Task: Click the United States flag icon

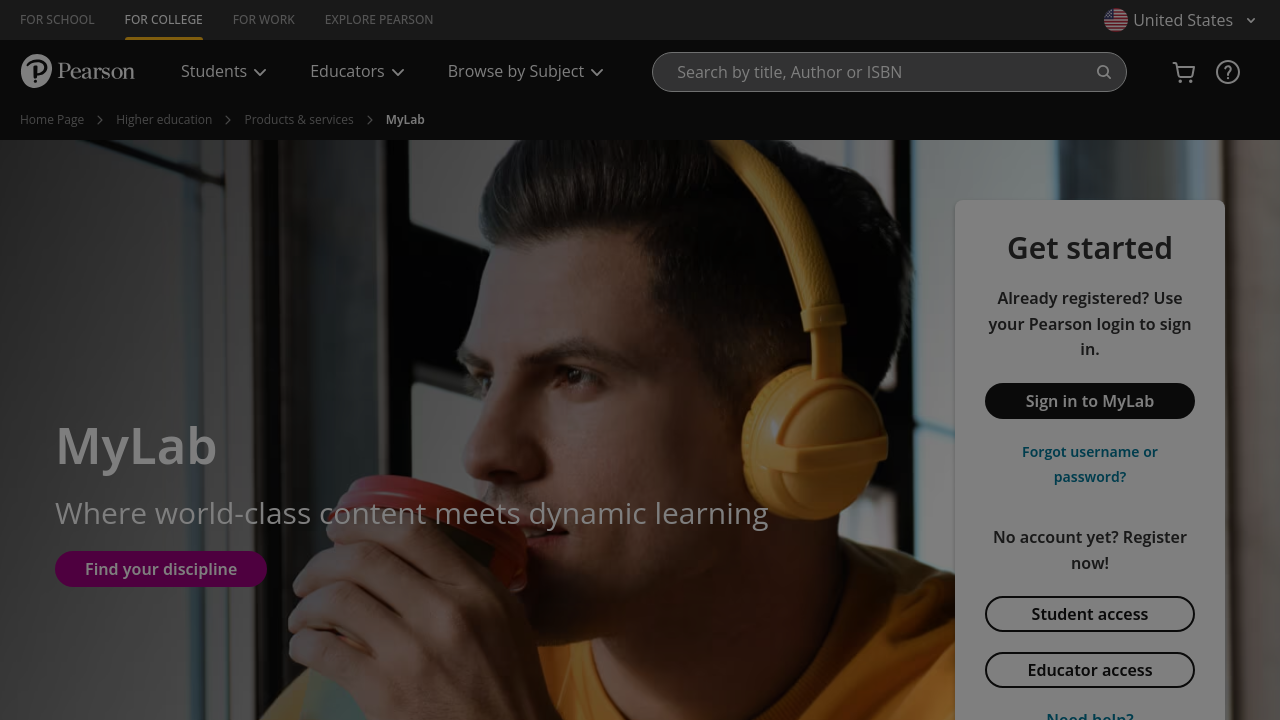Action: 1116,20
